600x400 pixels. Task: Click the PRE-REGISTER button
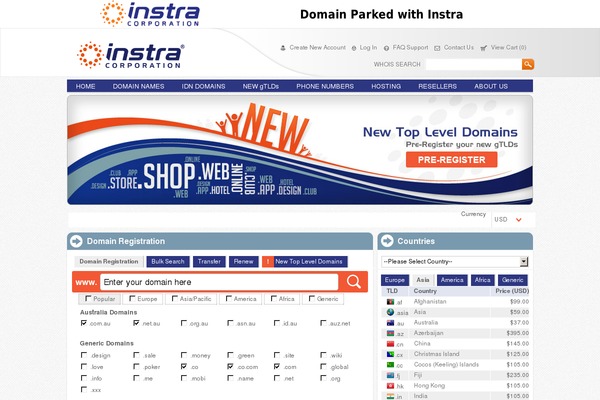452,160
